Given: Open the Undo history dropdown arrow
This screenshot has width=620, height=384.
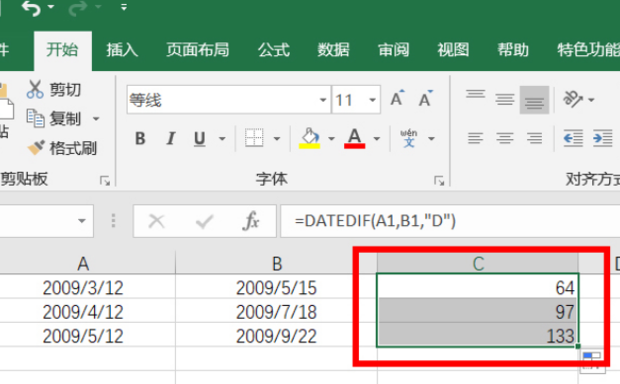Looking at the screenshot, I should coord(51,7).
